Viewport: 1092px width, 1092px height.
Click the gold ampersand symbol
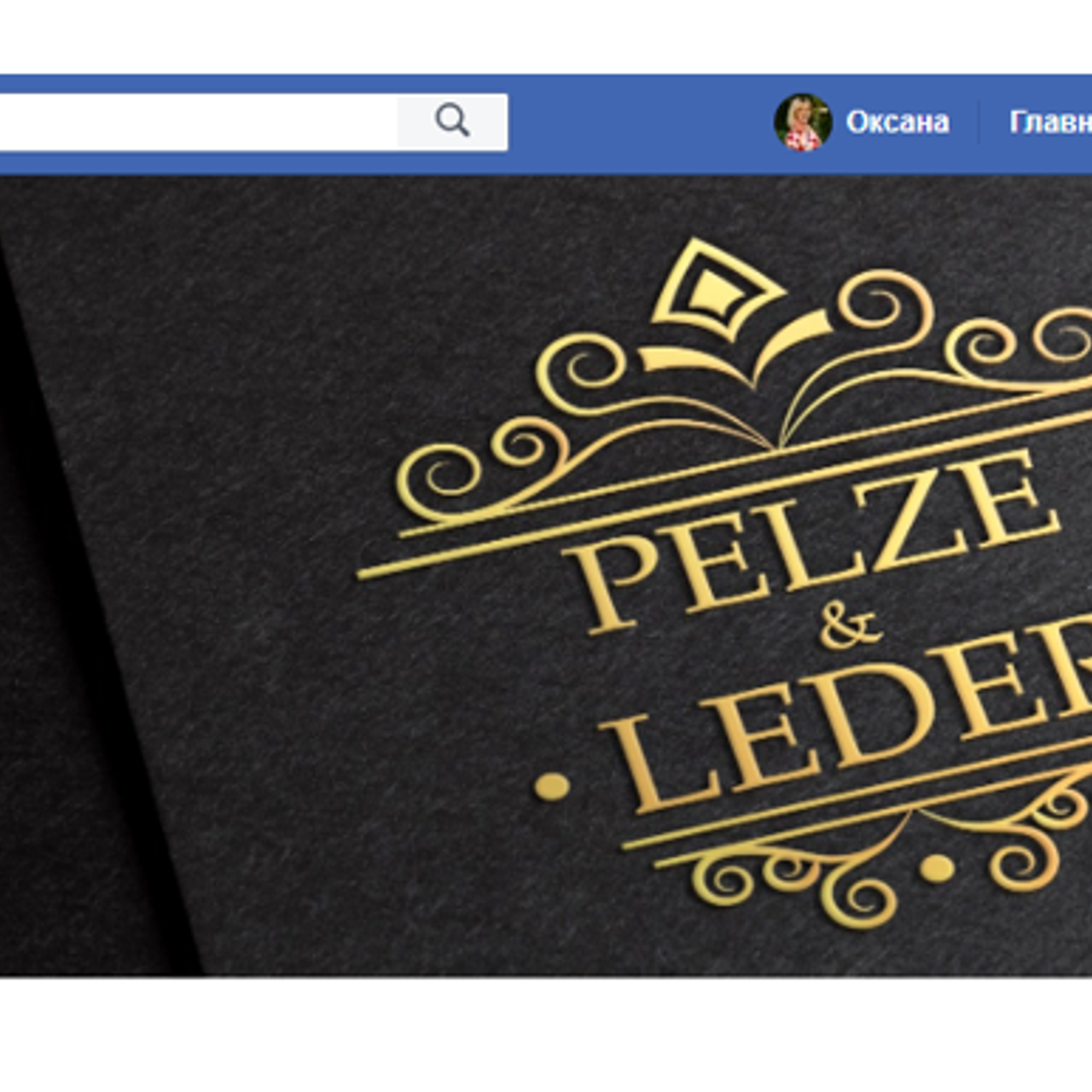(x=851, y=627)
